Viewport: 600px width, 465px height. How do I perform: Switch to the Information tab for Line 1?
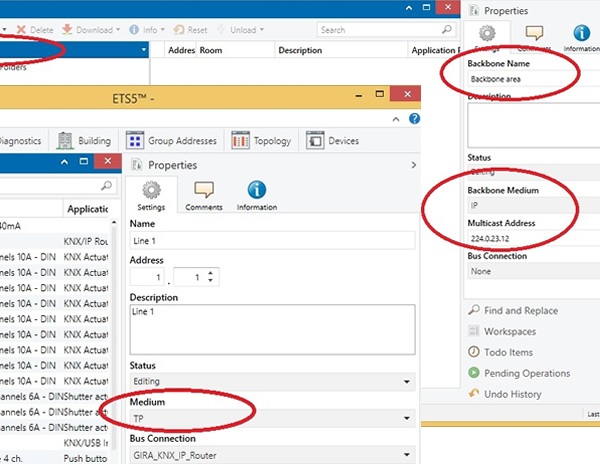tap(257, 195)
